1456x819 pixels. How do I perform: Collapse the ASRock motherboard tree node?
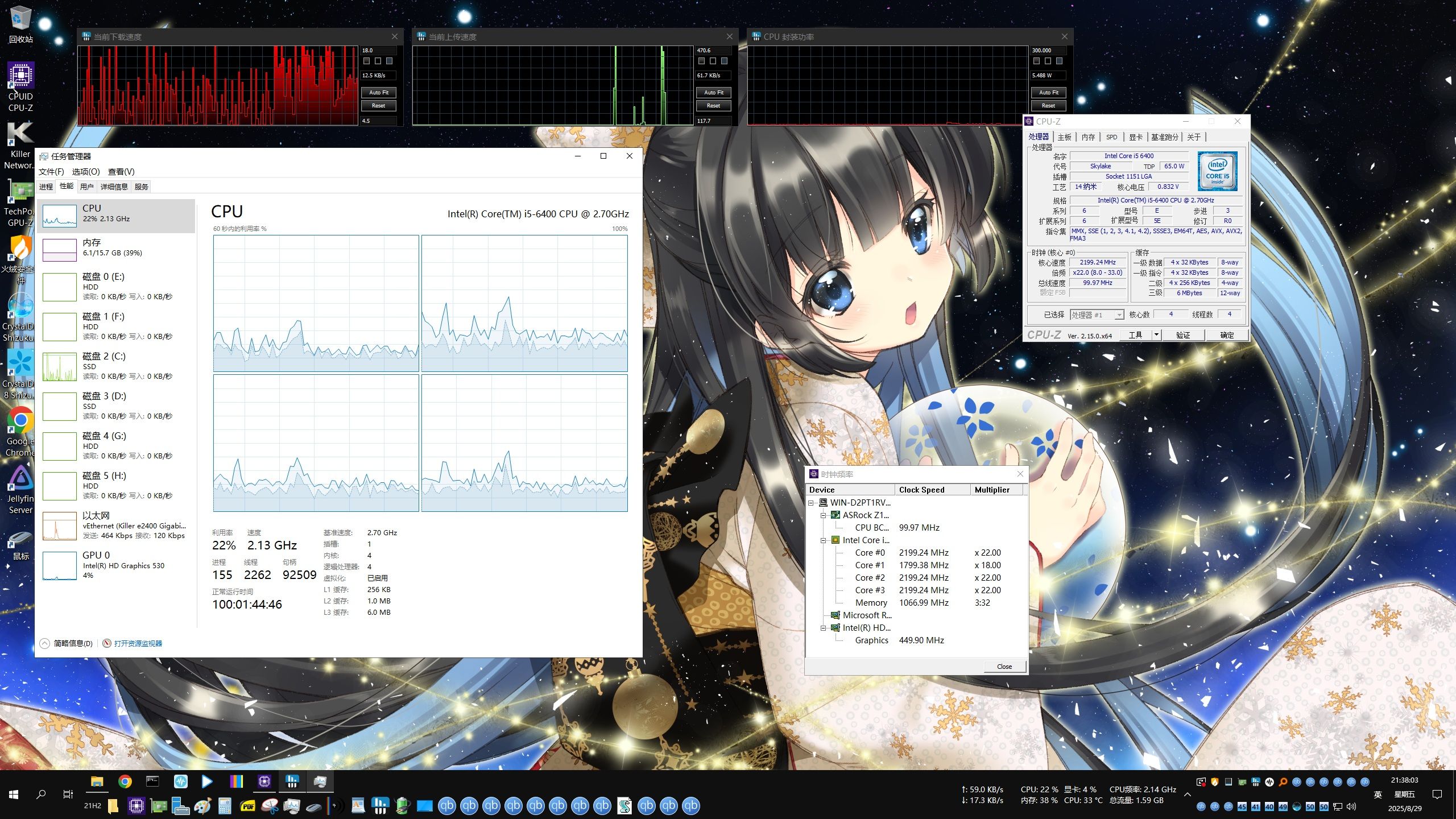823,515
